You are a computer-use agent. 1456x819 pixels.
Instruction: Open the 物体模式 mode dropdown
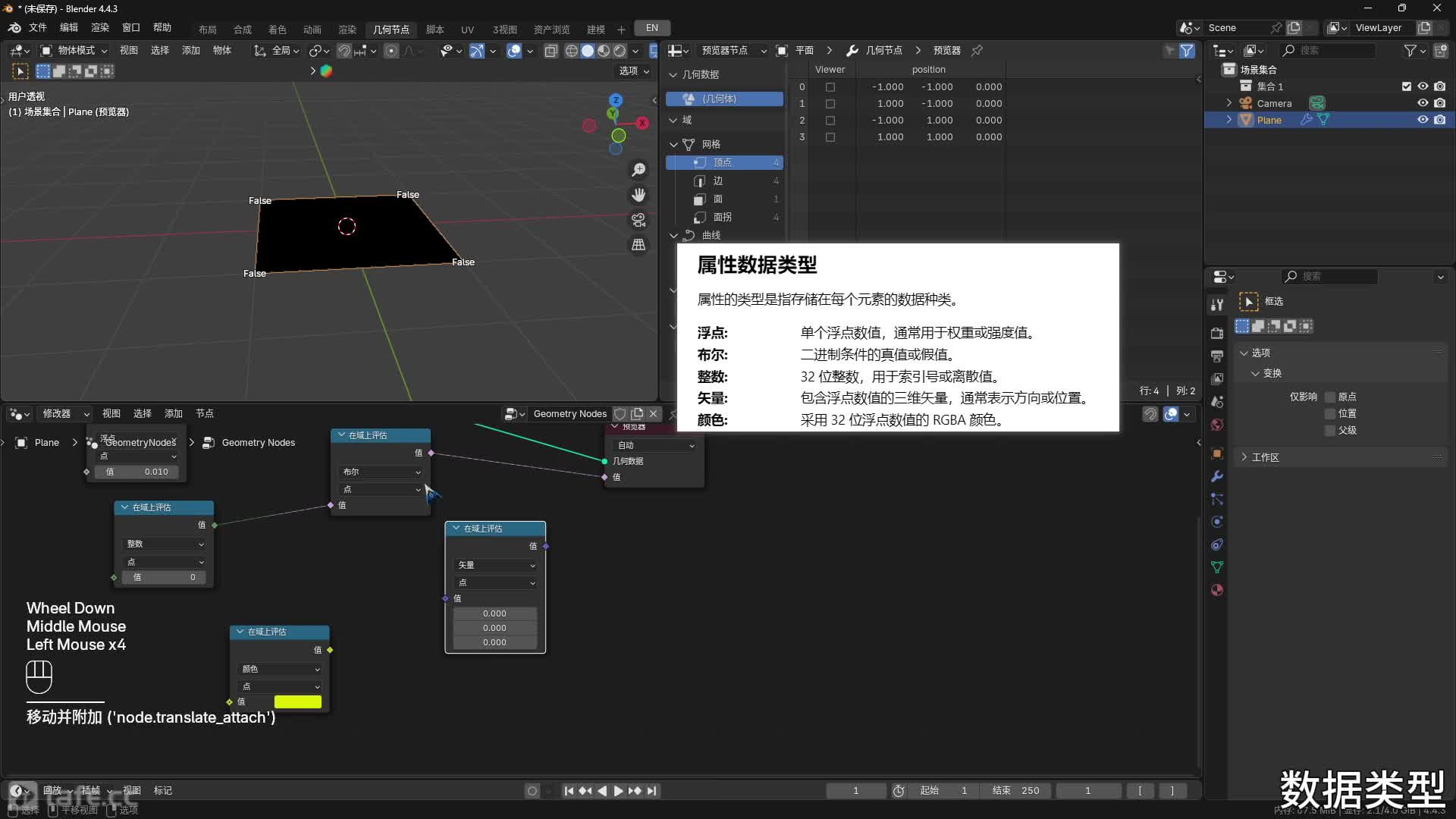[74, 51]
